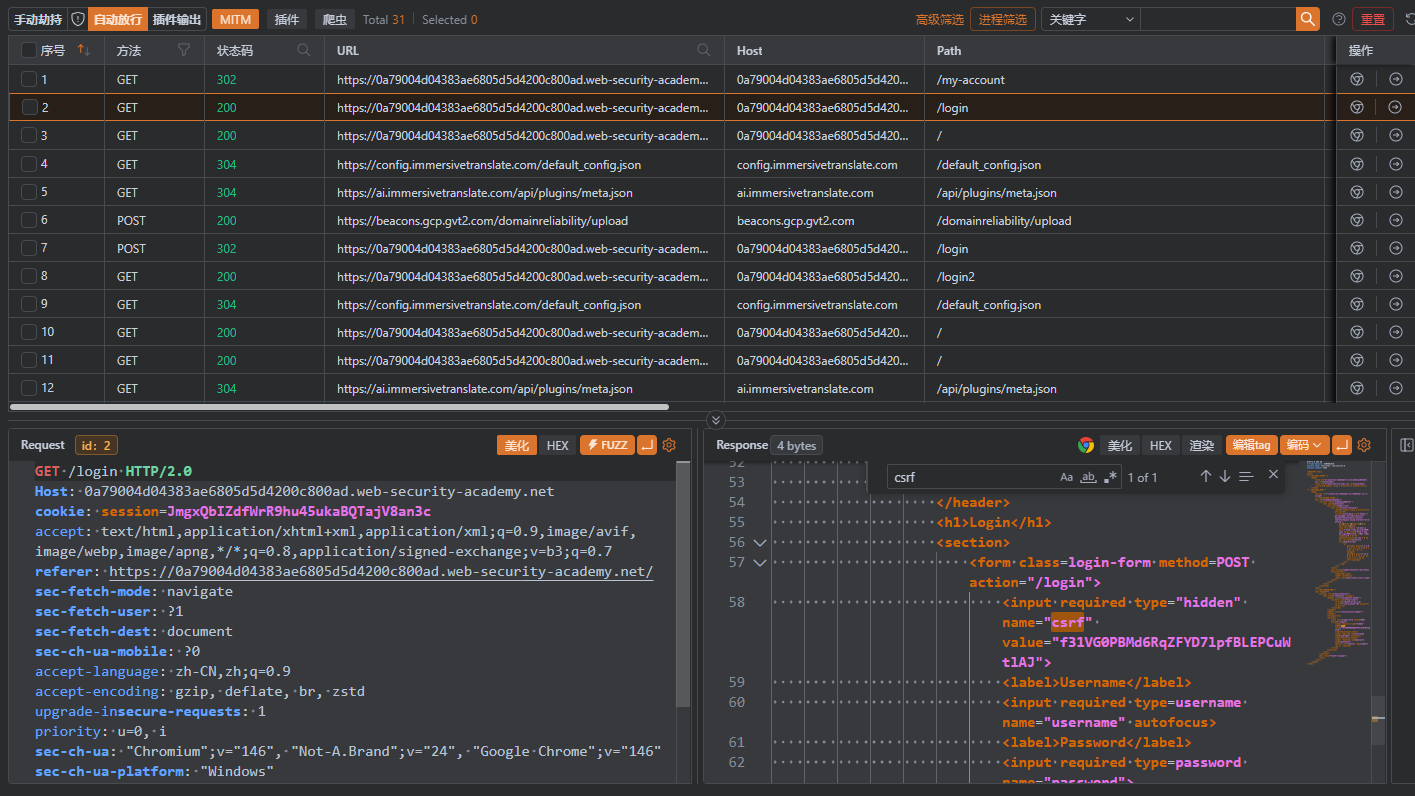Image resolution: width=1415 pixels, height=796 pixels.
Task: Click the Chrome icon in Response panel
Action: tap(1086, 445)
